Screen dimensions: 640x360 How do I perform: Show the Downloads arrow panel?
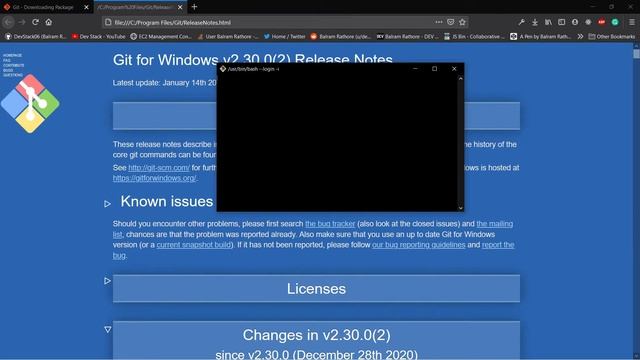click(535, 22)
